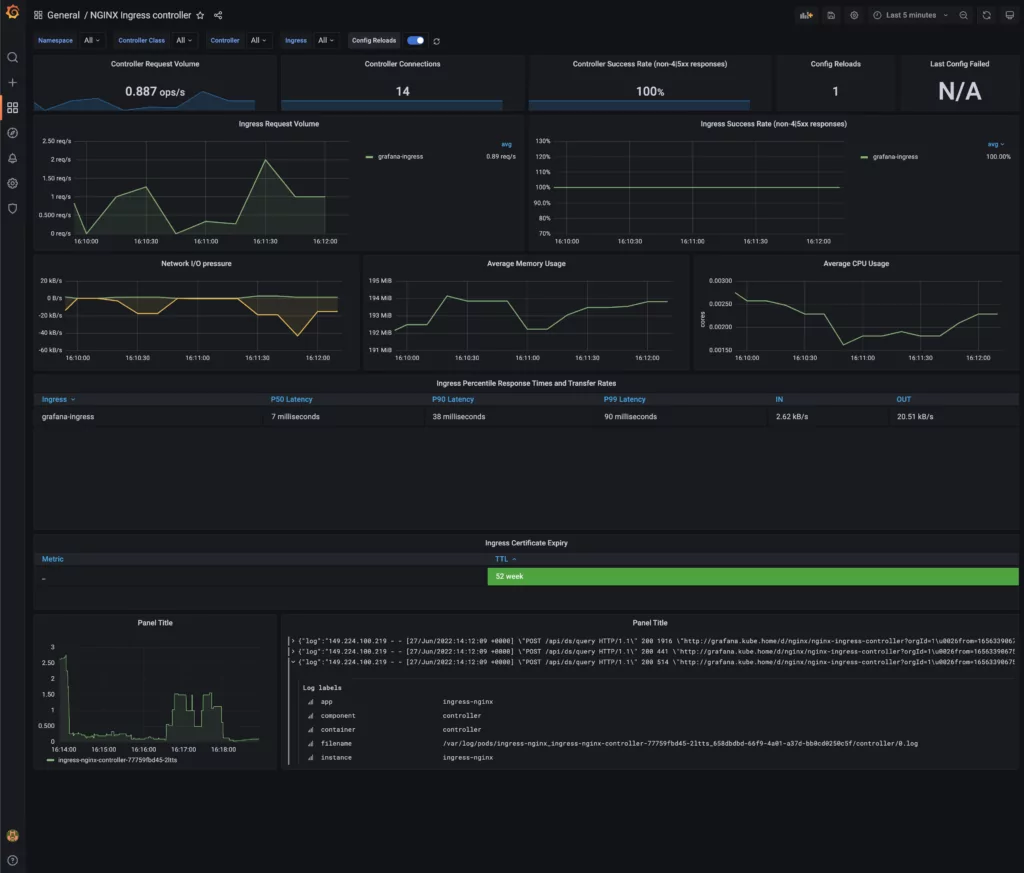Share dashboard using the share icon
The width and height of the screenshot is (1024, 873).
218,15
